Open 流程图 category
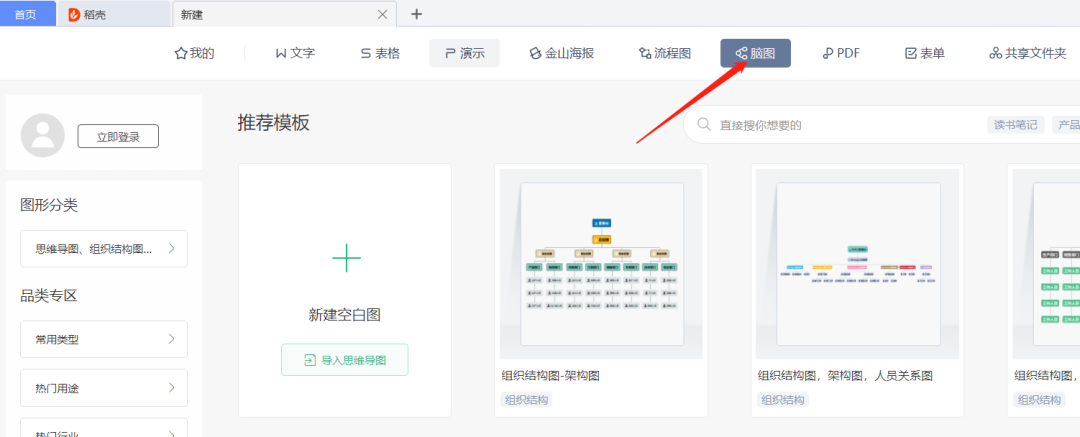The image size is (1080, 437). [665, 53]
